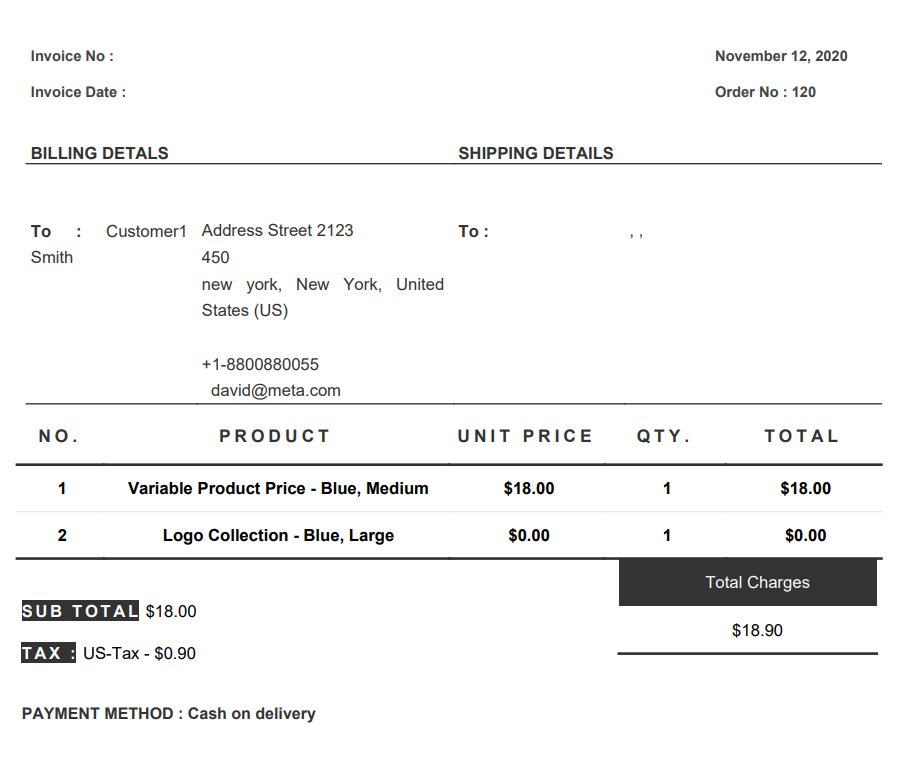Click the PRODUCT column header
Viewport: 911px width, 759px height.
pos(275,436)
